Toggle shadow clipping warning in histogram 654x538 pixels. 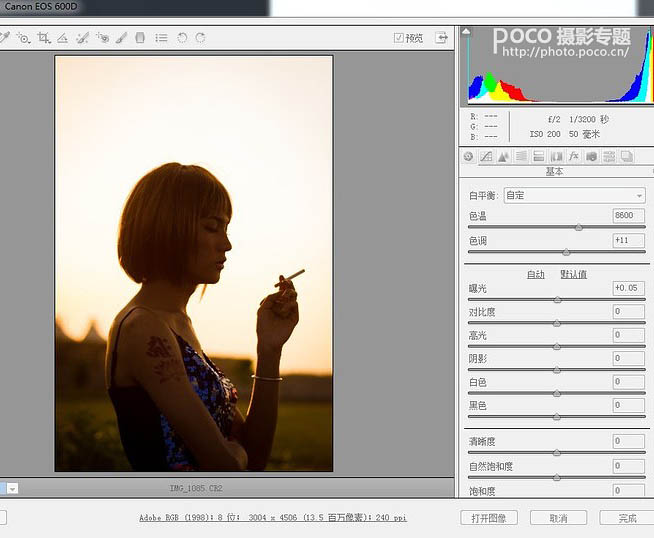pyautogui.click(x=466, y=32)
